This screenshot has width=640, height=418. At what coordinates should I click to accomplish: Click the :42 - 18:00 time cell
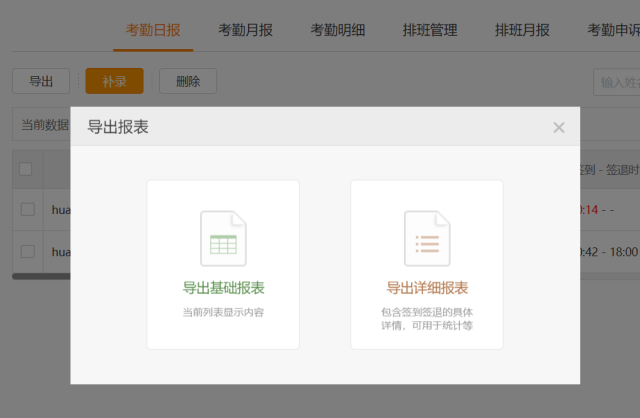coord(609,252)
